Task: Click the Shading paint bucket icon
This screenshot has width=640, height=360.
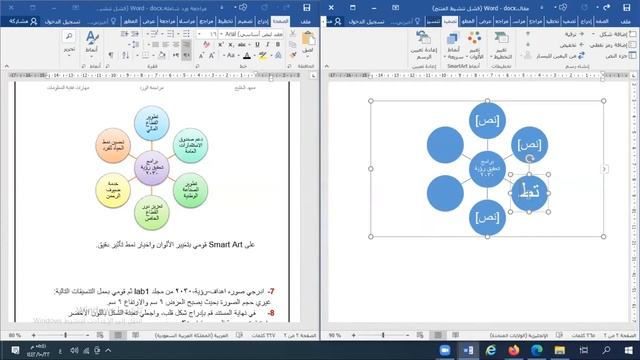Action: 162,55
